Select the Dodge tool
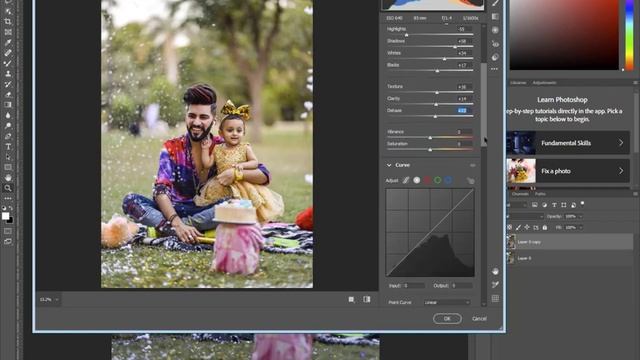Image resolution: width=640 pixels, height=360 pixels. [x=8, y=126]
